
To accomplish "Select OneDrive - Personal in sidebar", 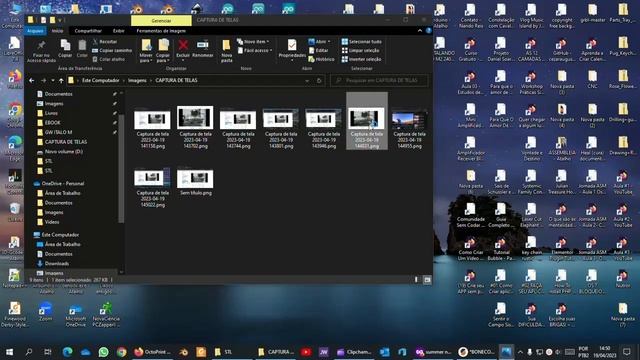I will tap(62, 184).
